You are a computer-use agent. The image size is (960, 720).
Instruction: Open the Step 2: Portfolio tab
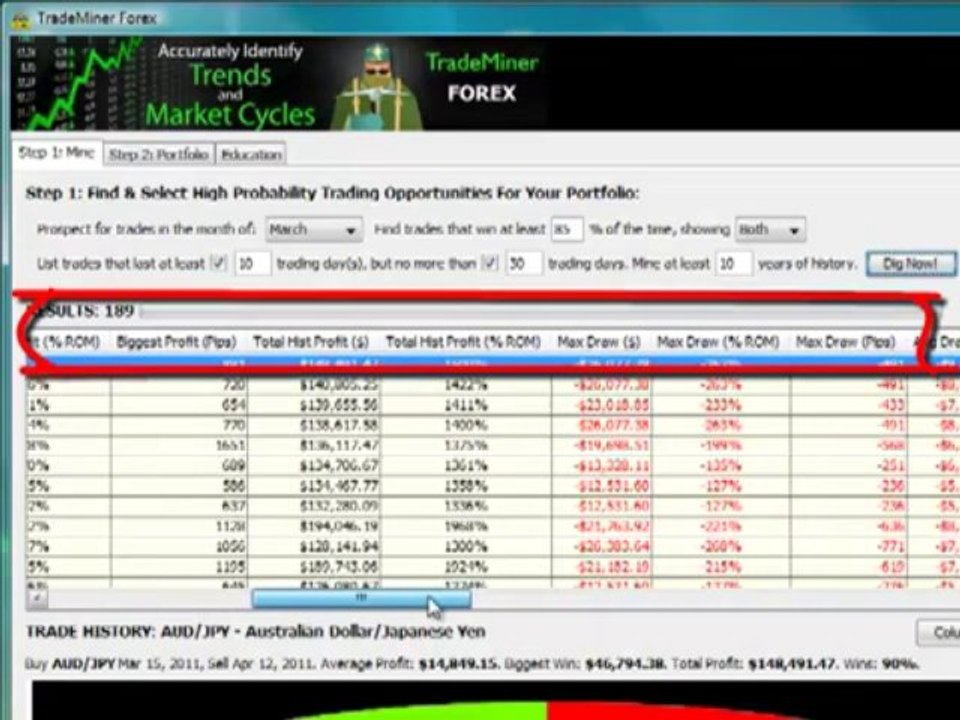[159, 154]
